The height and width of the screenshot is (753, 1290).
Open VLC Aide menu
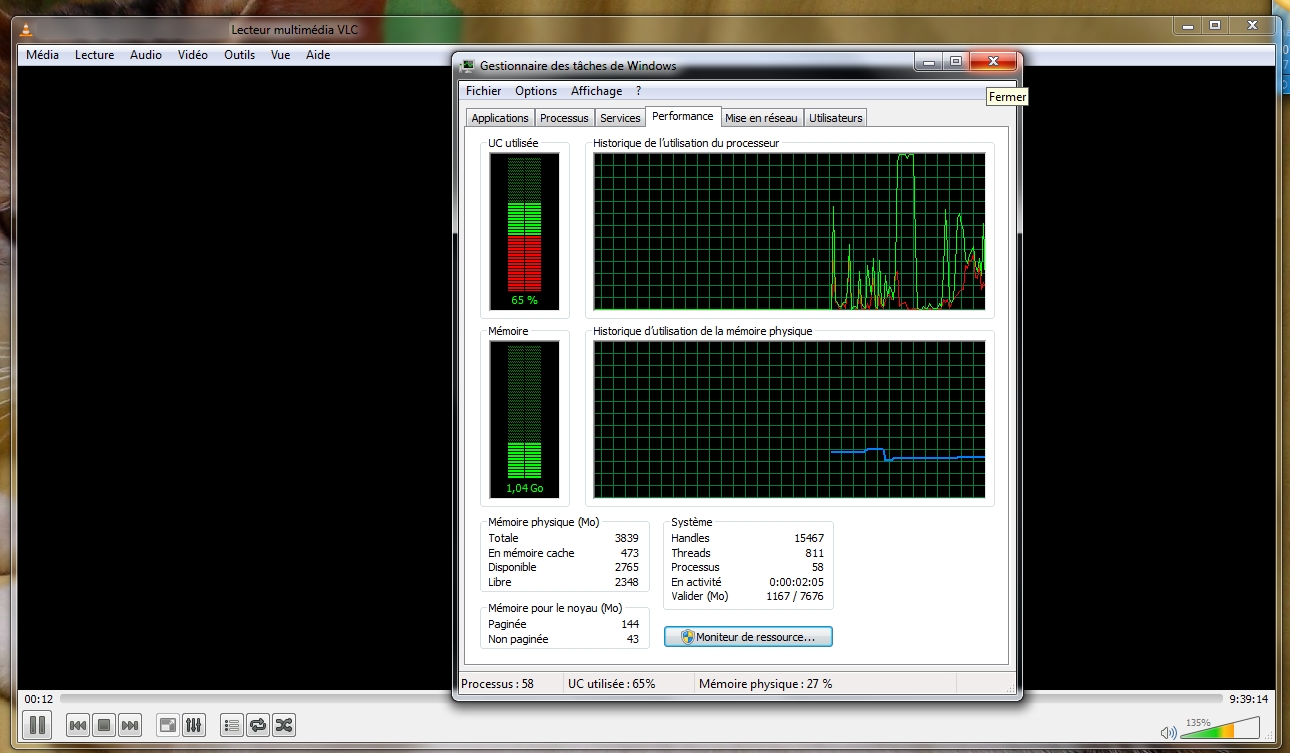point(318,55)
